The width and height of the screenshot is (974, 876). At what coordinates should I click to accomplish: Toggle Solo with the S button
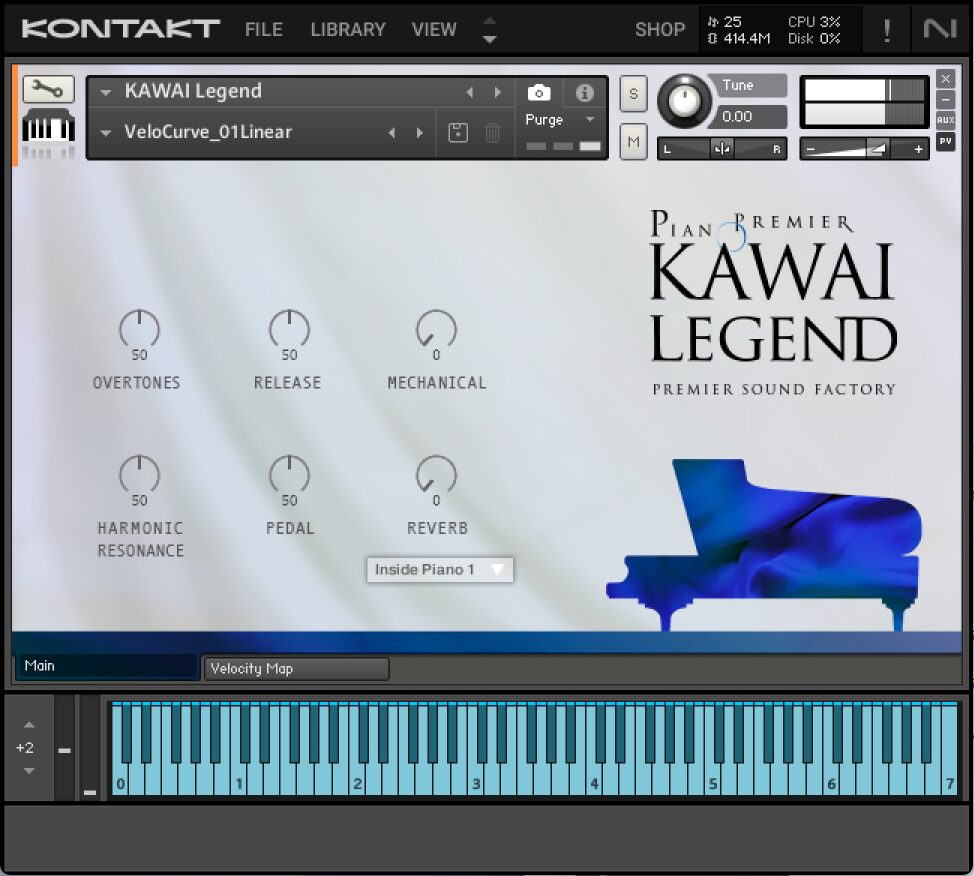pos(634,94)
